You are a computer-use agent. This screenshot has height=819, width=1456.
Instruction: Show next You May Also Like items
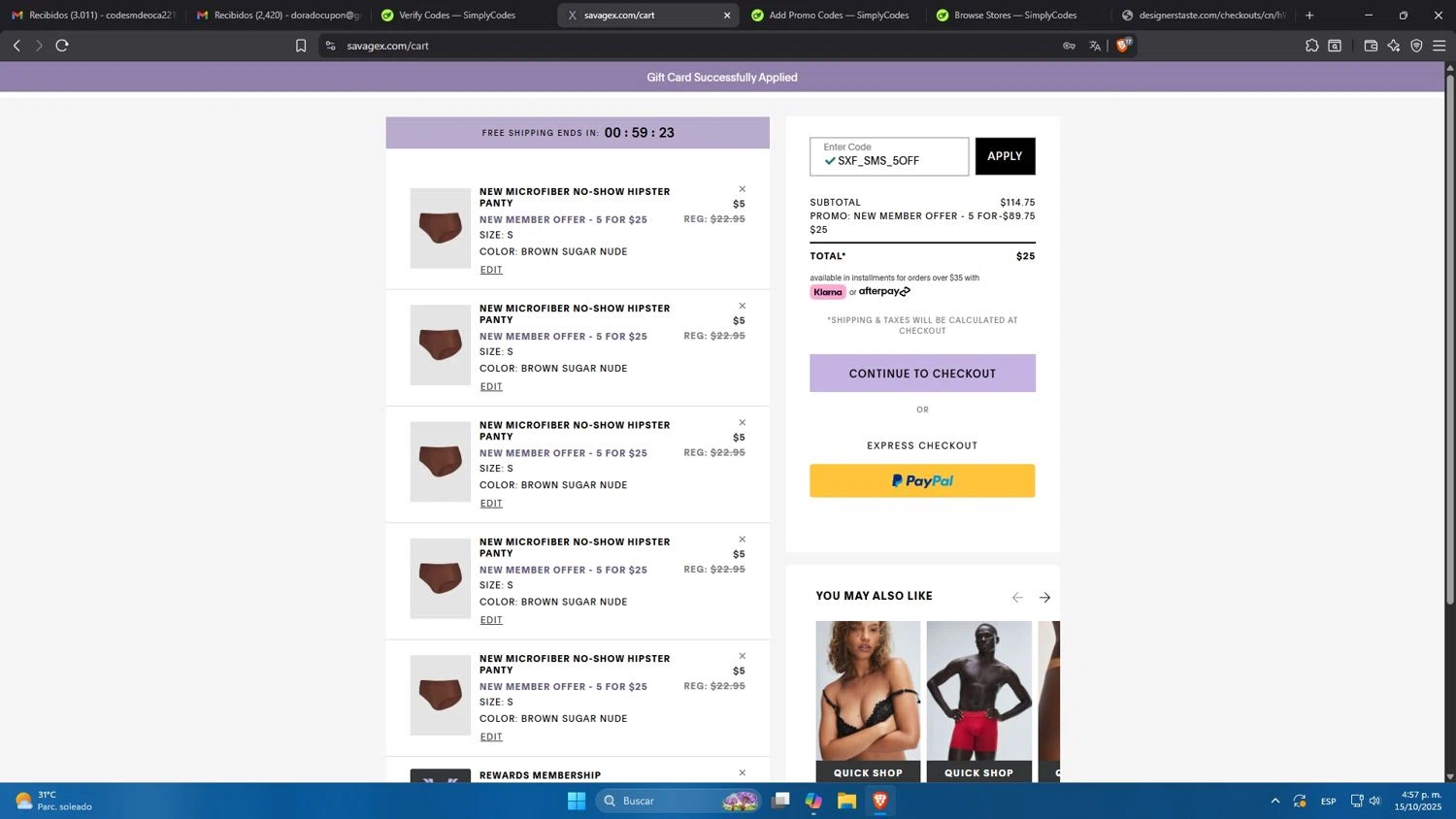tap(1044, 598)
